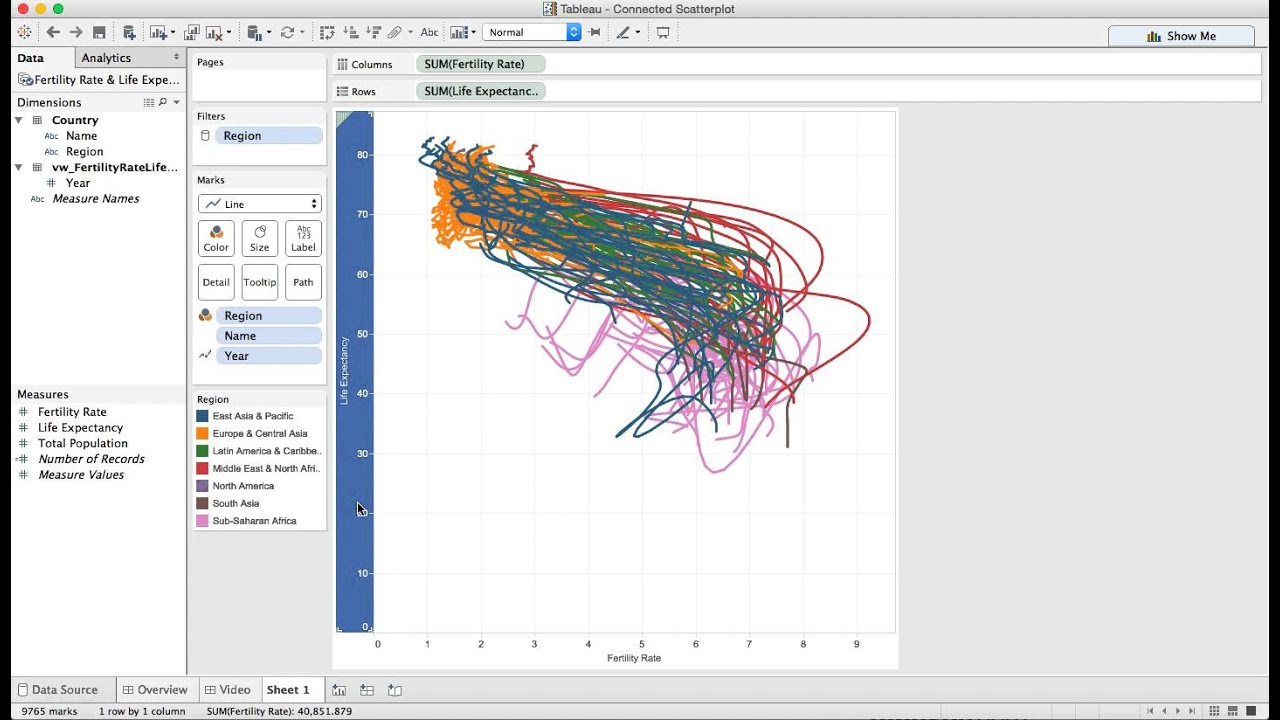
Task: Click Europe & Central Asia legend swatch
Action: point(203,434)
